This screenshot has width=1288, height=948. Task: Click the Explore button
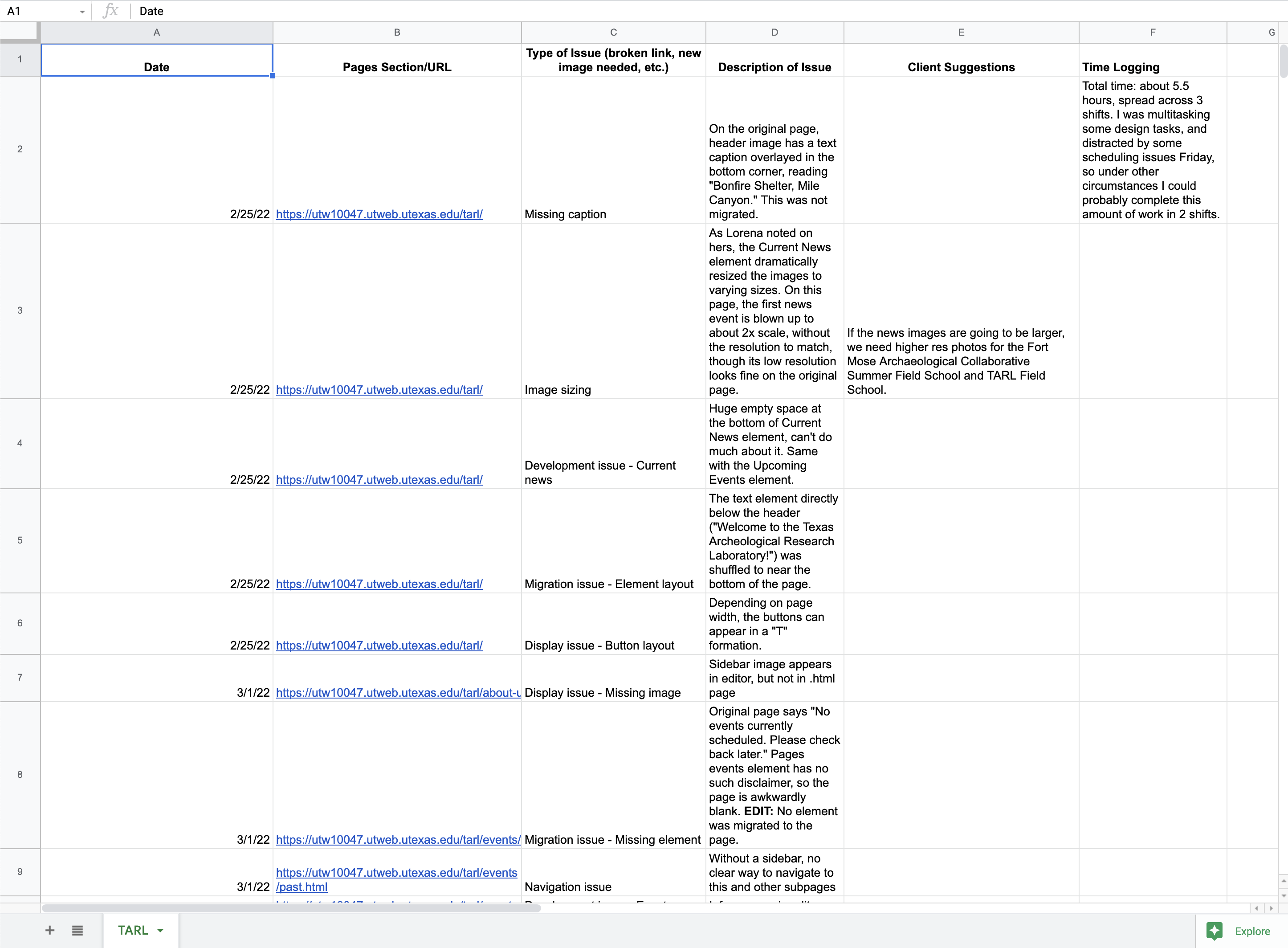coord(1242,931)
